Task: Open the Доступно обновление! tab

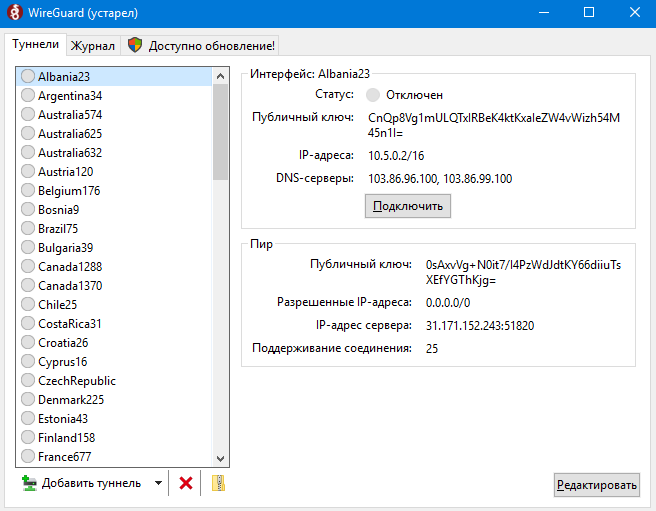Action: click(x=200, y=46)
